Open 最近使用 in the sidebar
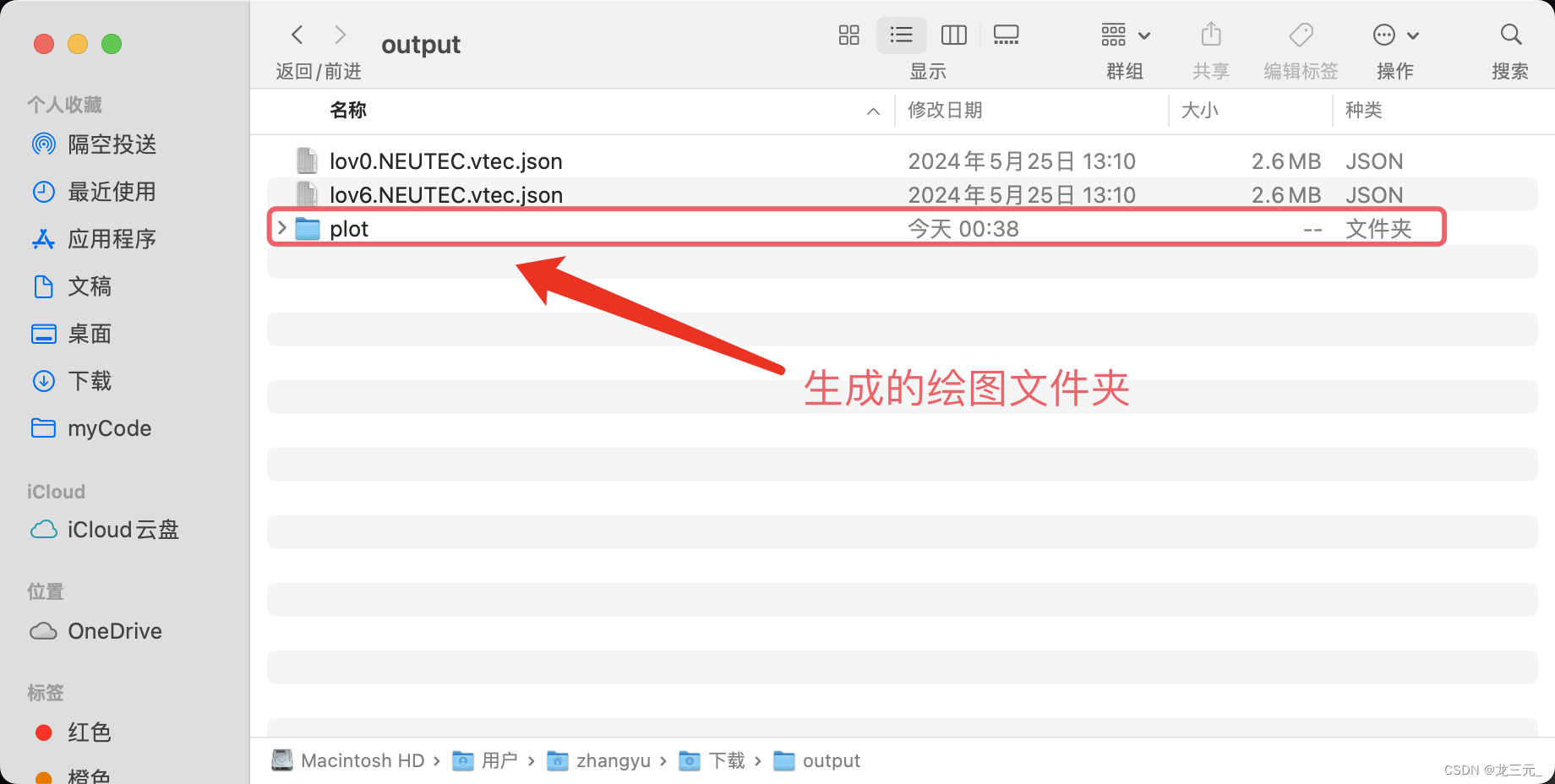This screenshot has height=784, width=1555. [x=111, y=192]
